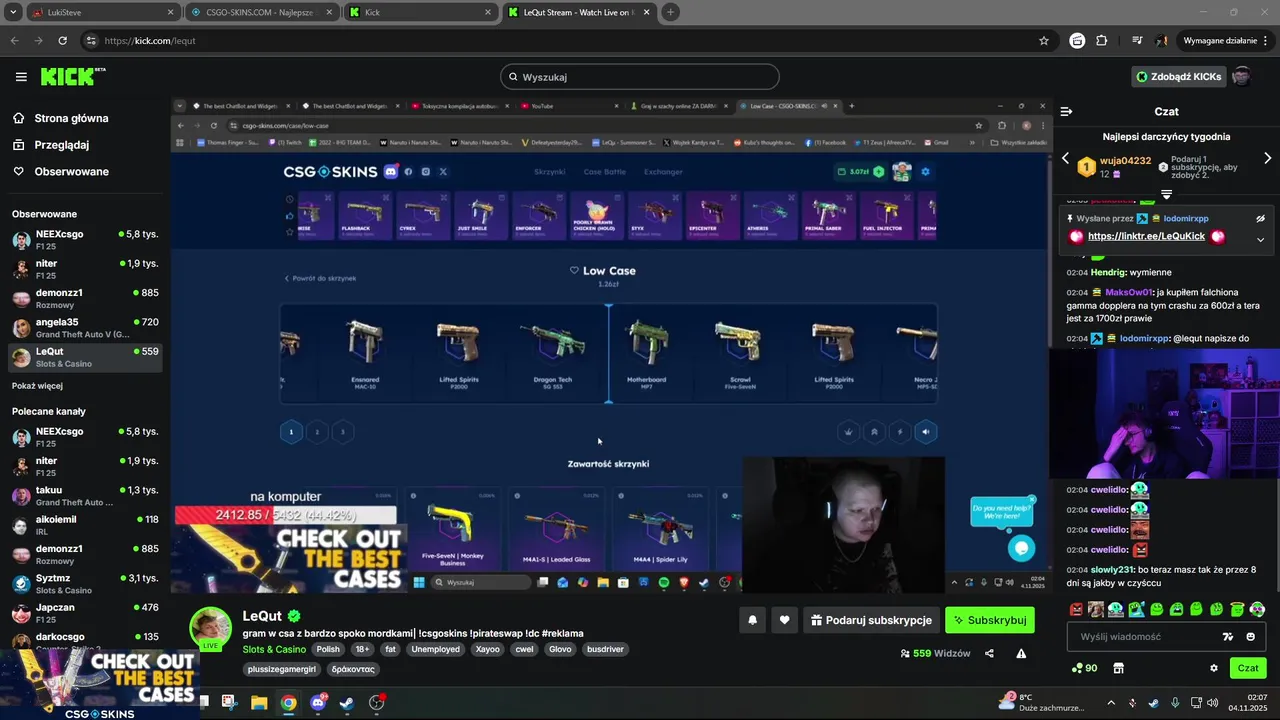Viewport: 1280px width, 720px height.
Task: Open browser tab list dropdown
Action: coord(12,12)
